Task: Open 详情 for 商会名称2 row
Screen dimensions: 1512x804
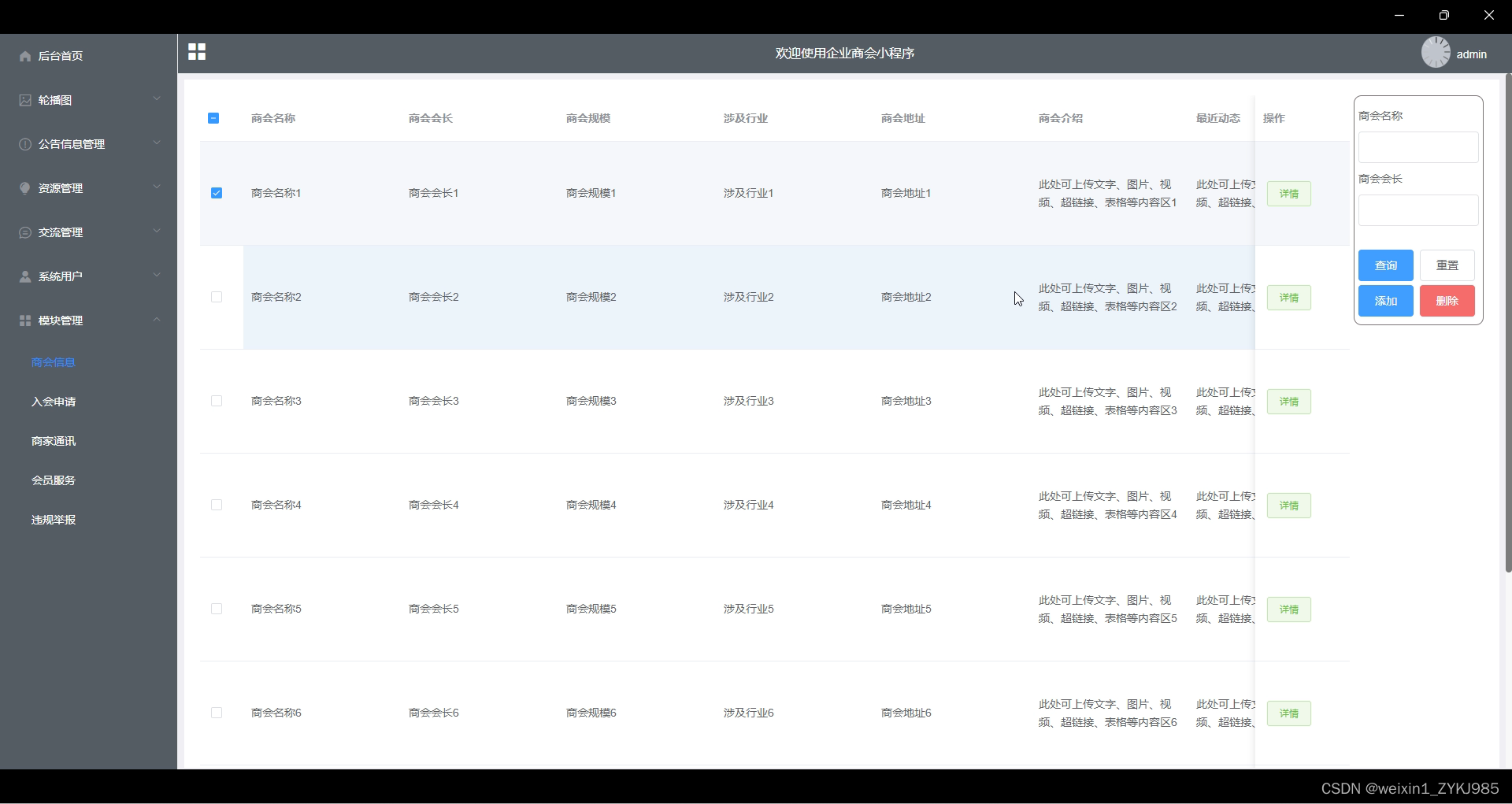Action: pyautogui.click(x=1288, y=298)
